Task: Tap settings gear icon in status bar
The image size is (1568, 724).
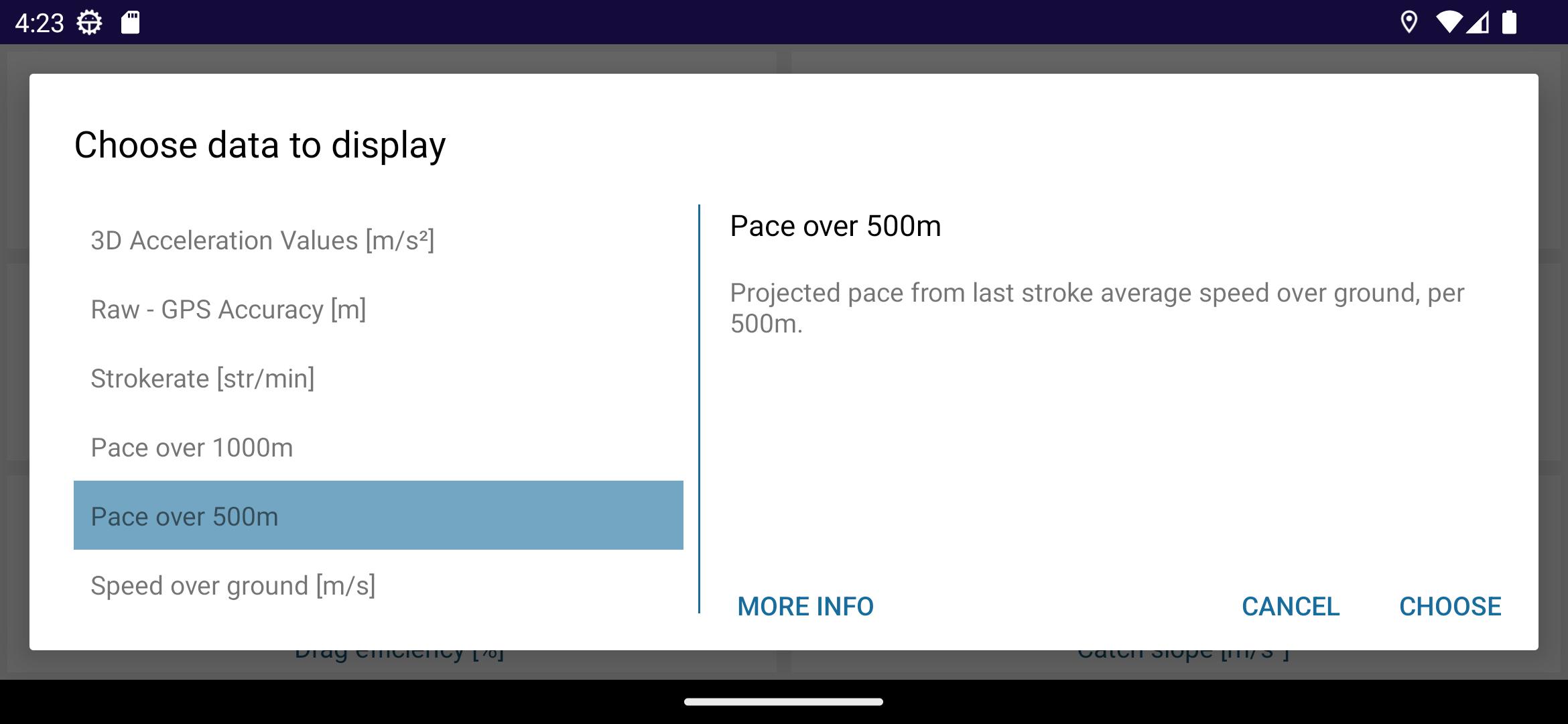Action: (89, 23)
